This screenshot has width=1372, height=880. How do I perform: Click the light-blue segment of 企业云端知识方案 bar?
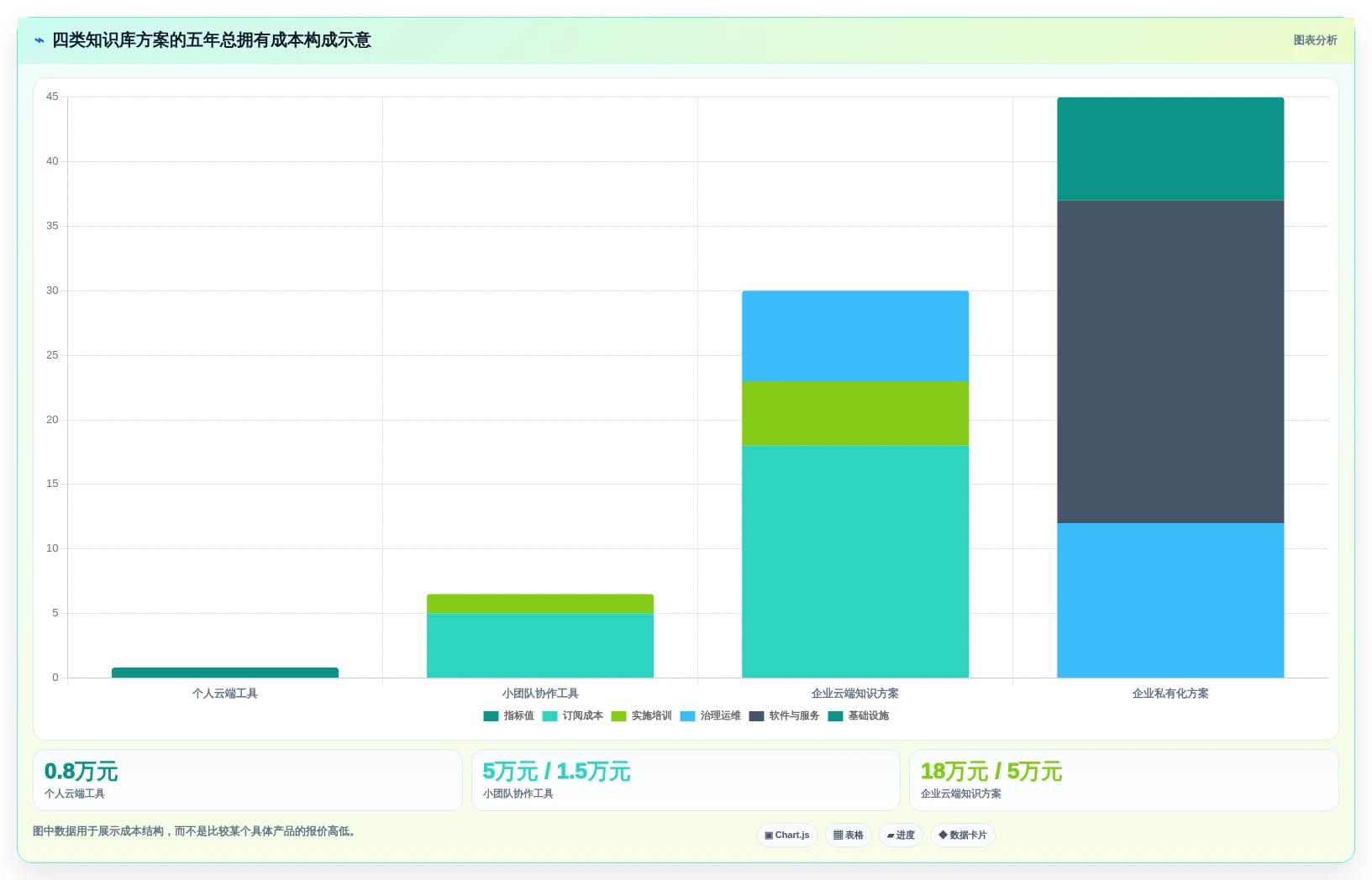[x=855, y=336]
